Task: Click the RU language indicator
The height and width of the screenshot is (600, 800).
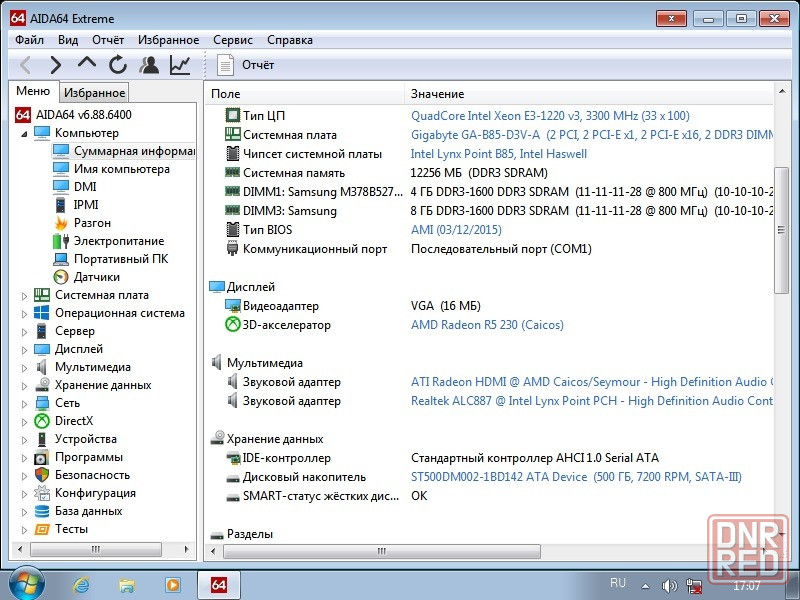Action: pos(618,583)
